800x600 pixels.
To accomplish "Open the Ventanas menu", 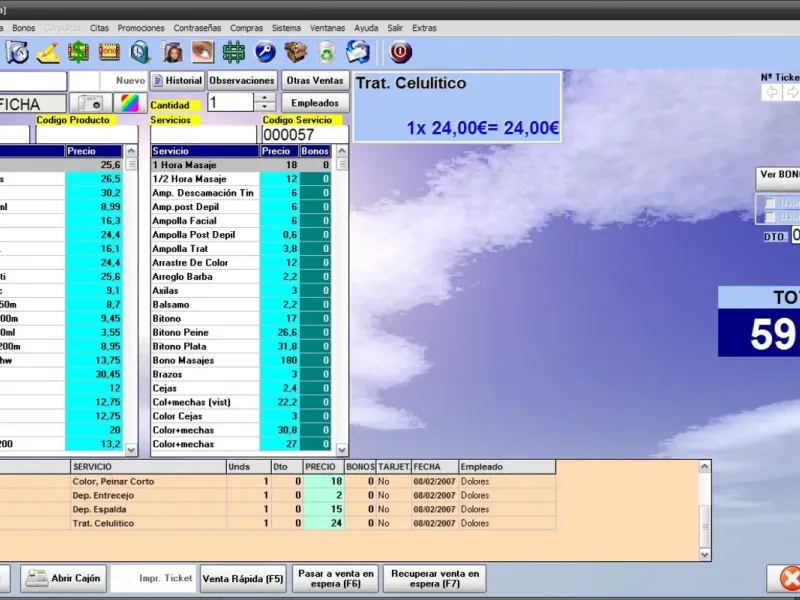I will tap(327, 28).
